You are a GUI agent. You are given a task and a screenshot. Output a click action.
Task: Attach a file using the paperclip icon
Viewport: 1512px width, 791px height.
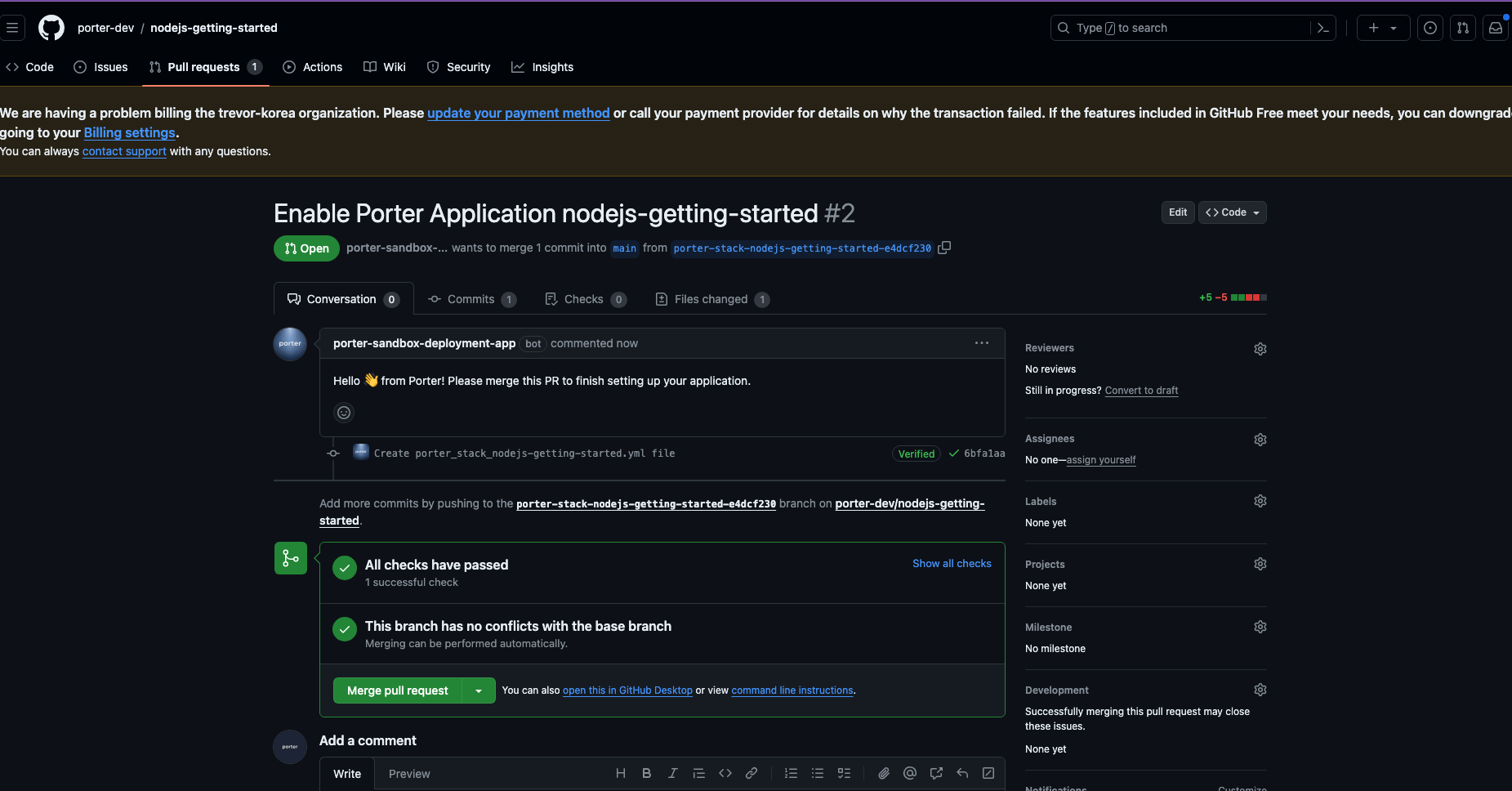click(883, 773)
